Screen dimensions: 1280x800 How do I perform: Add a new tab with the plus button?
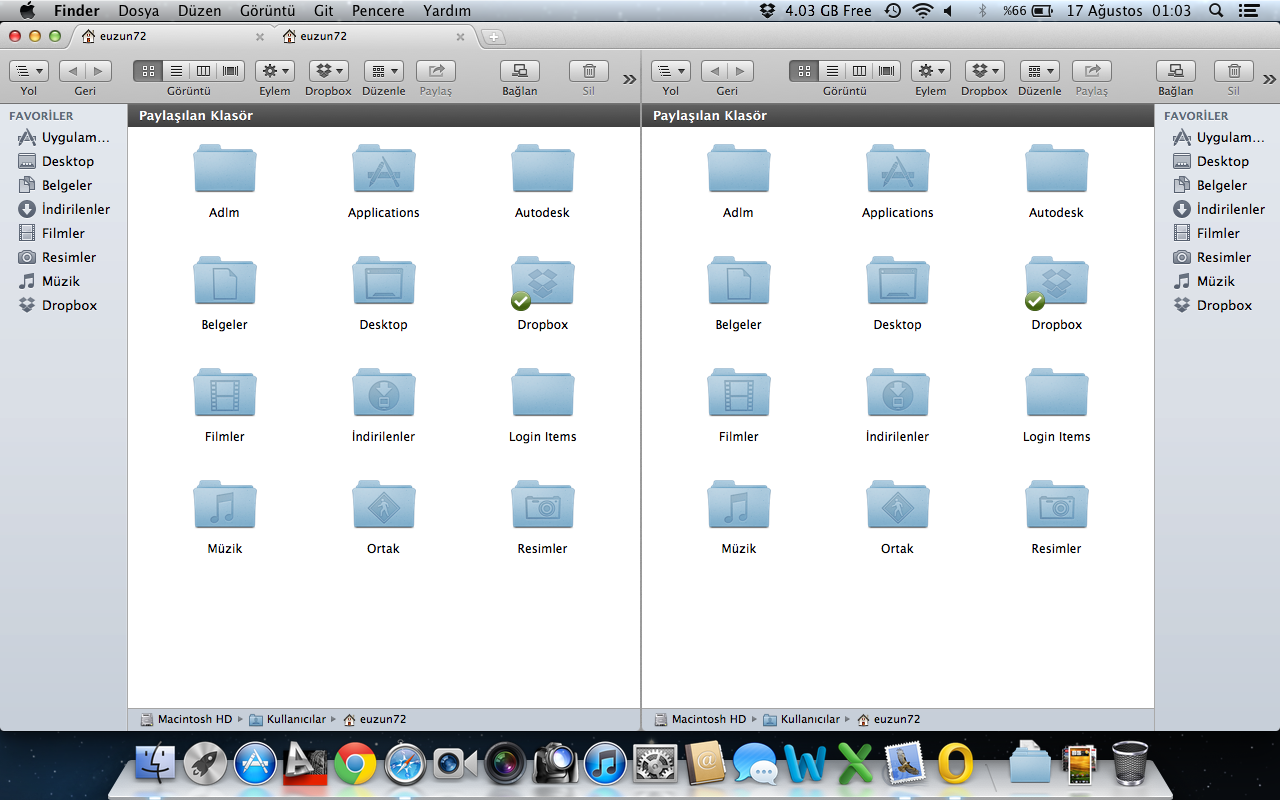pyautogui.click(x=493, y=37)
